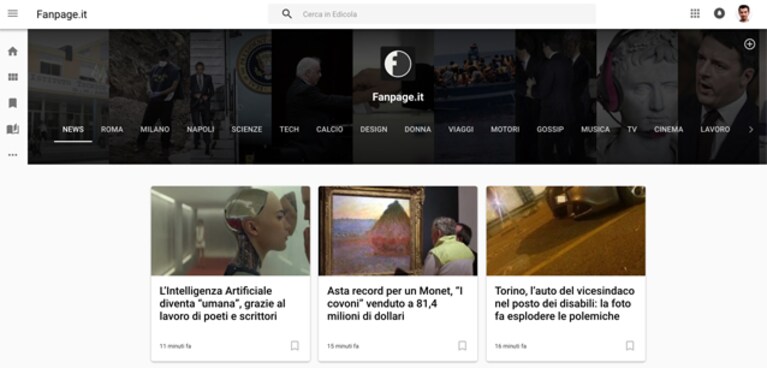
Task: Open saved bookmarks in the sidebar
Action: 13,103
